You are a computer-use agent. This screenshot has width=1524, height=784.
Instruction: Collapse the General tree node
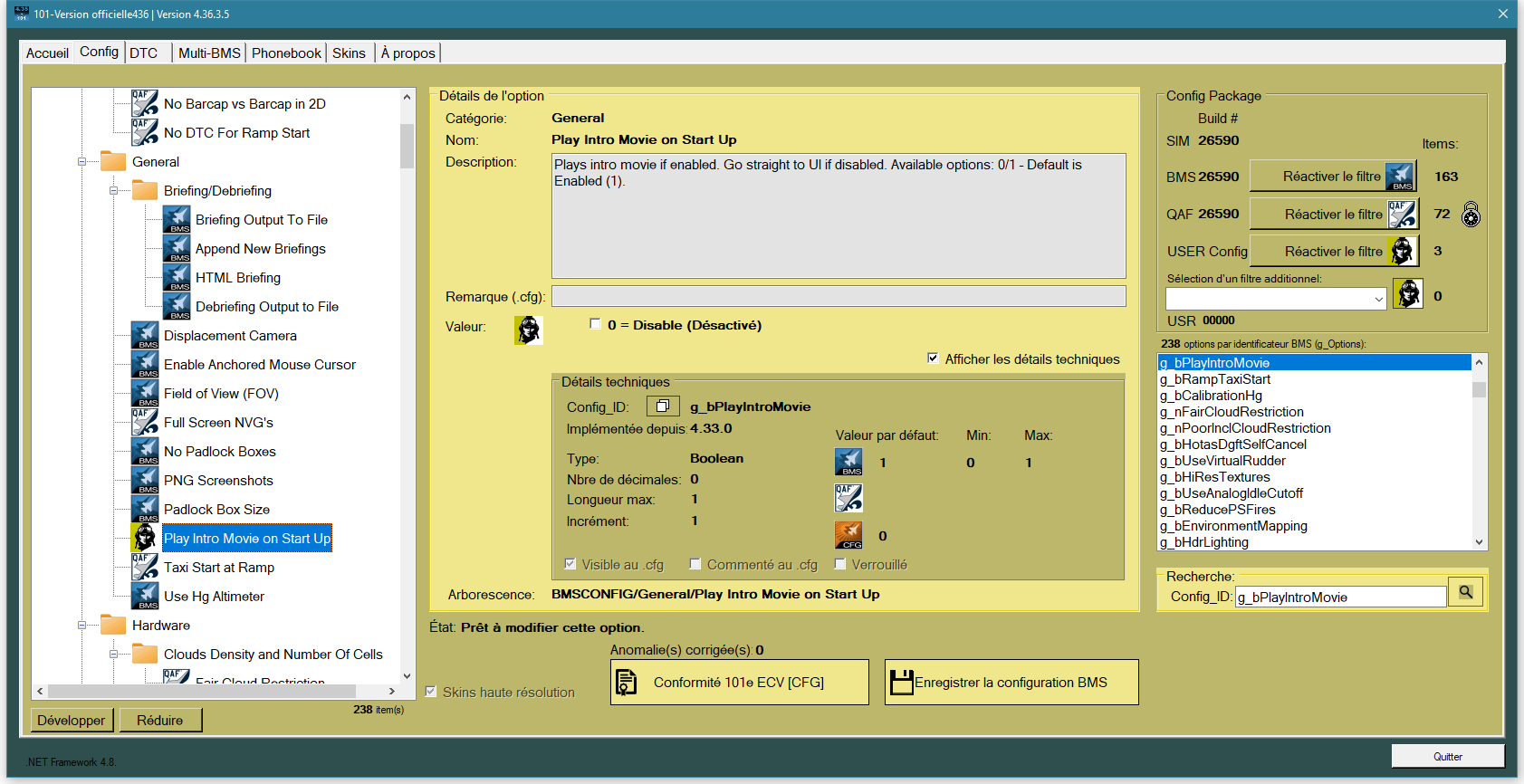81,162
